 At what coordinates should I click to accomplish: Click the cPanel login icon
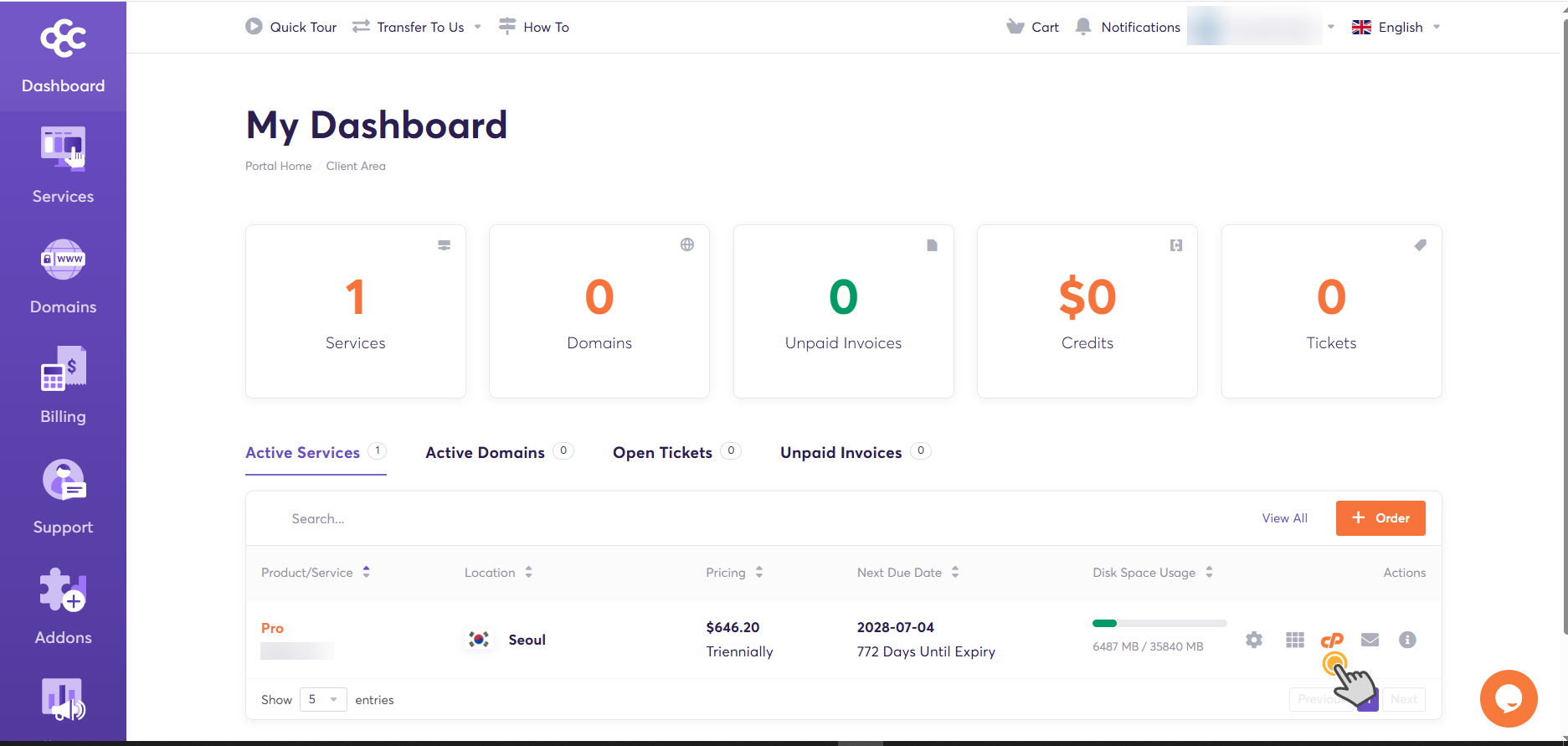(x=1332, y=641)
